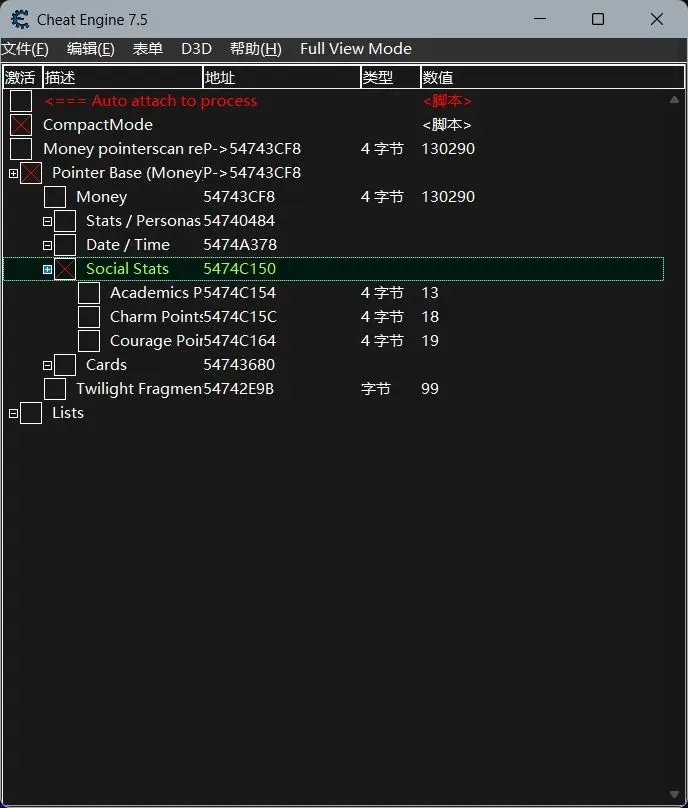Freeze Twilight Fragments value checkbox
The image size is (688, 808).
click(x=55, y=389)
